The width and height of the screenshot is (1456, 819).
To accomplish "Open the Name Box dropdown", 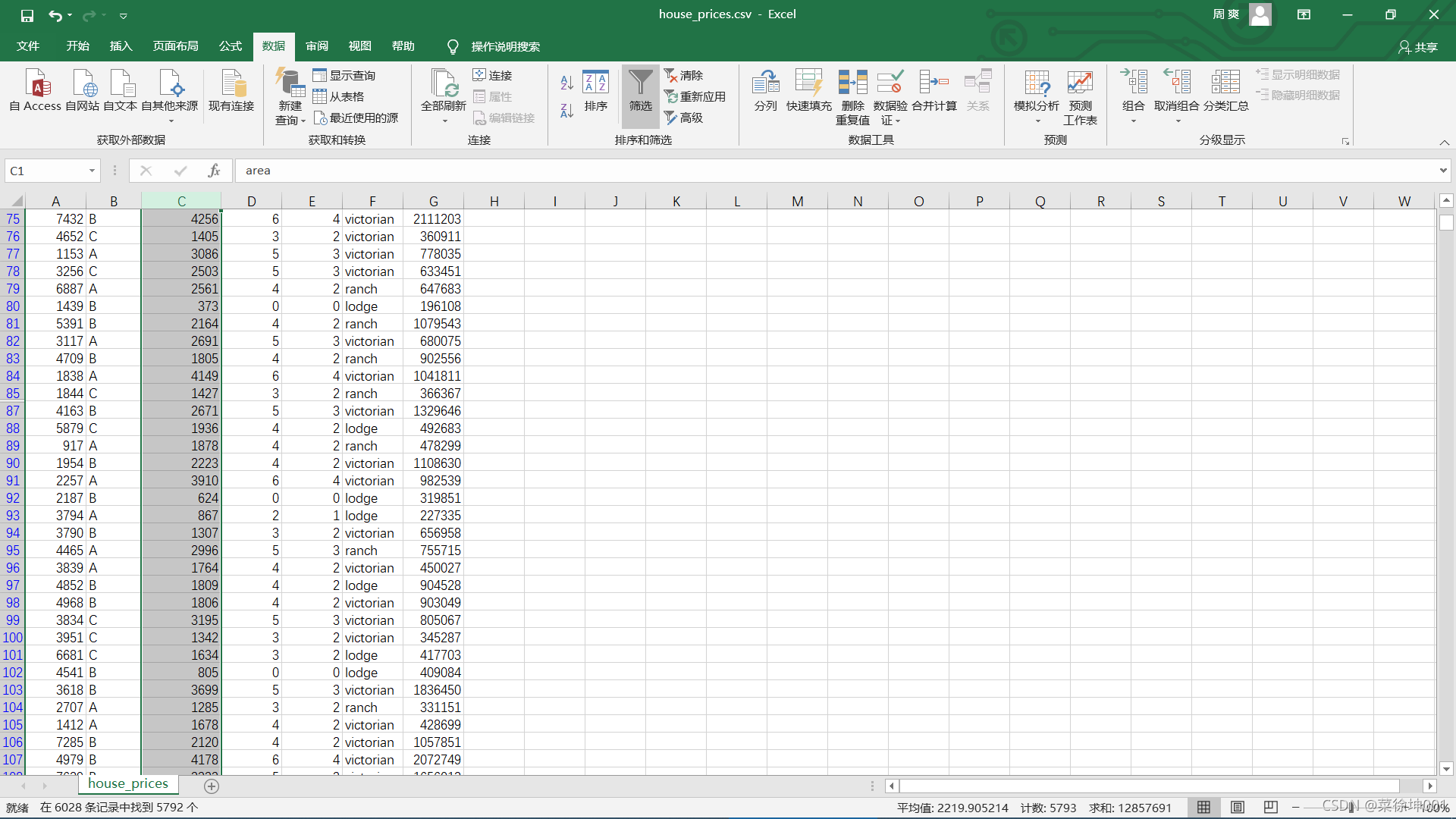I will [x=92, y=171].
